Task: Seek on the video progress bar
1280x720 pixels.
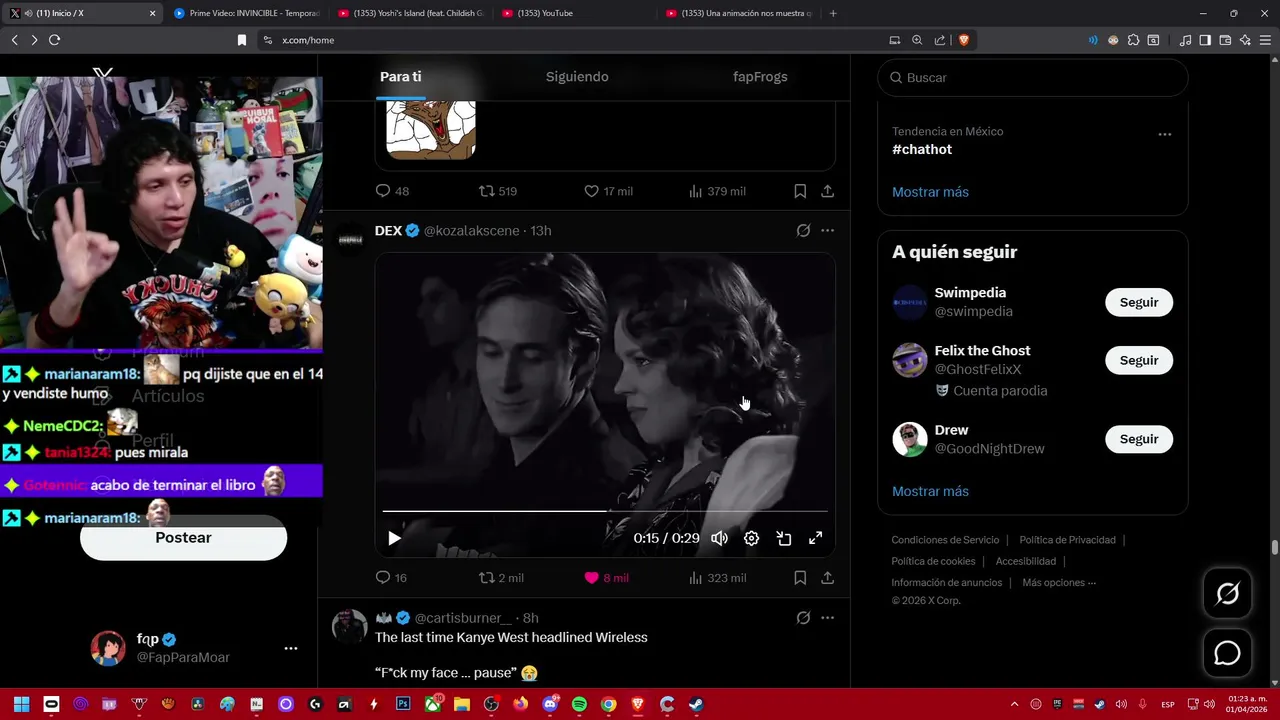Action: point(605,511)
